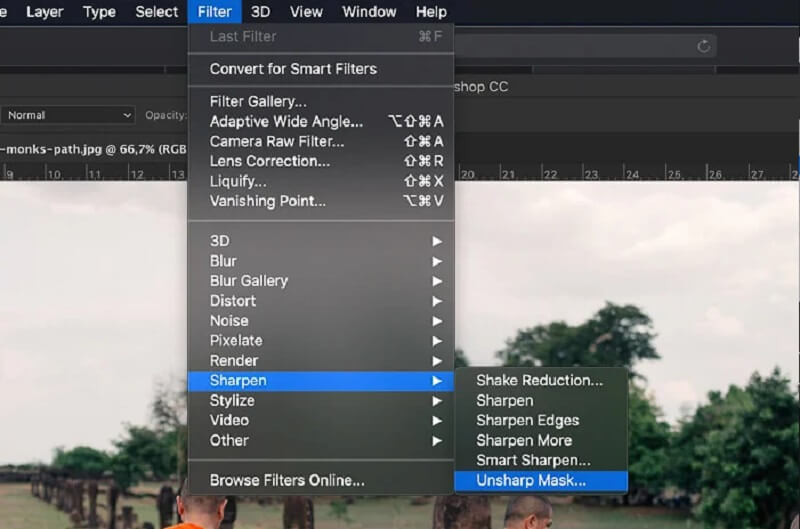Expand the Noise submenu
Screen dimensions: 800x529
229,321
